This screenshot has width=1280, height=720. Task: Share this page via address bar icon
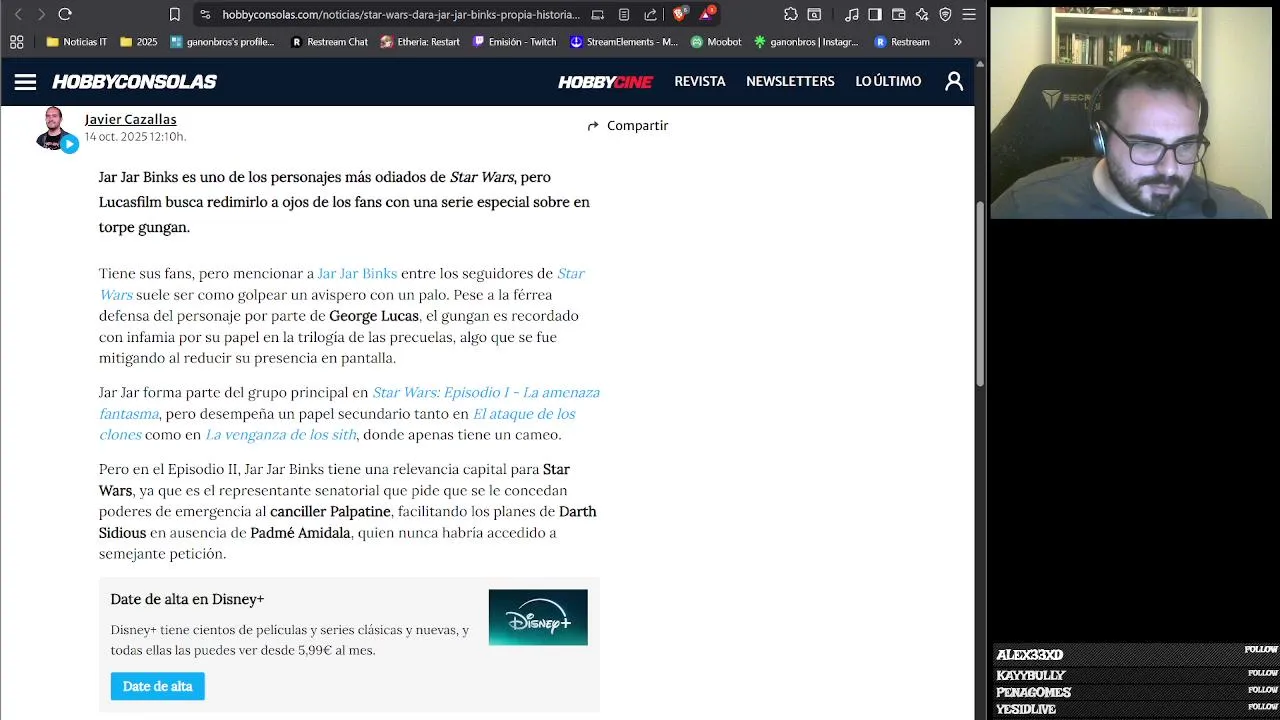[651, 14]
